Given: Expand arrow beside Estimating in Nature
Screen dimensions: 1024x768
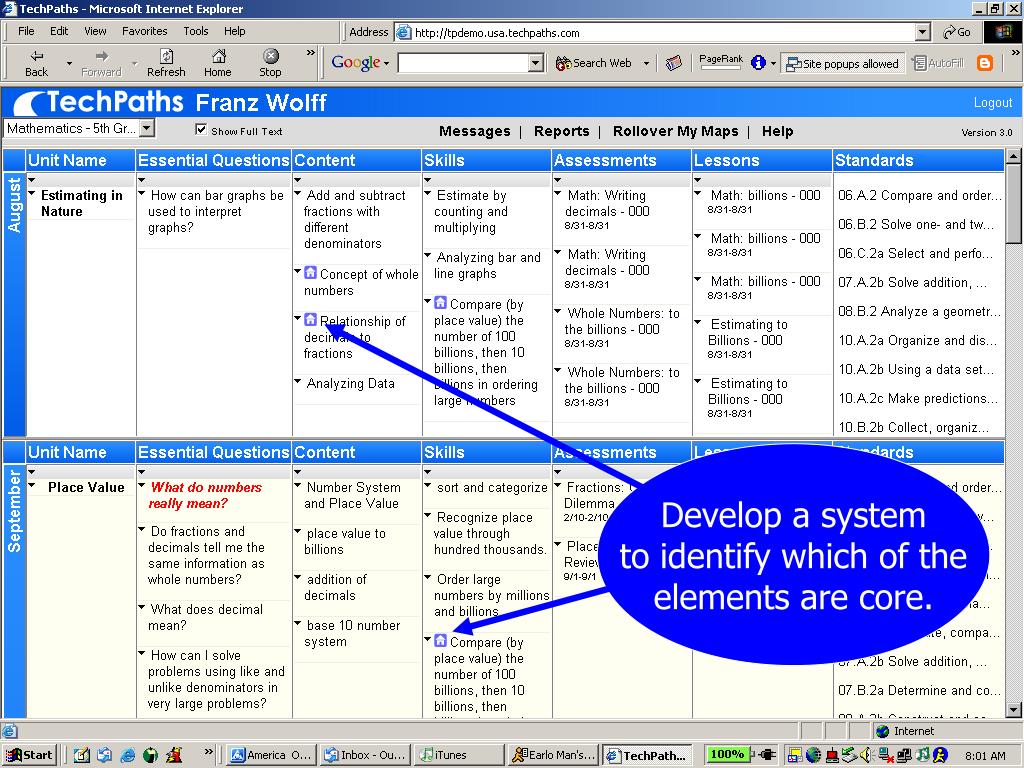Looking at the screenshot, I should (x=32, y=193).
